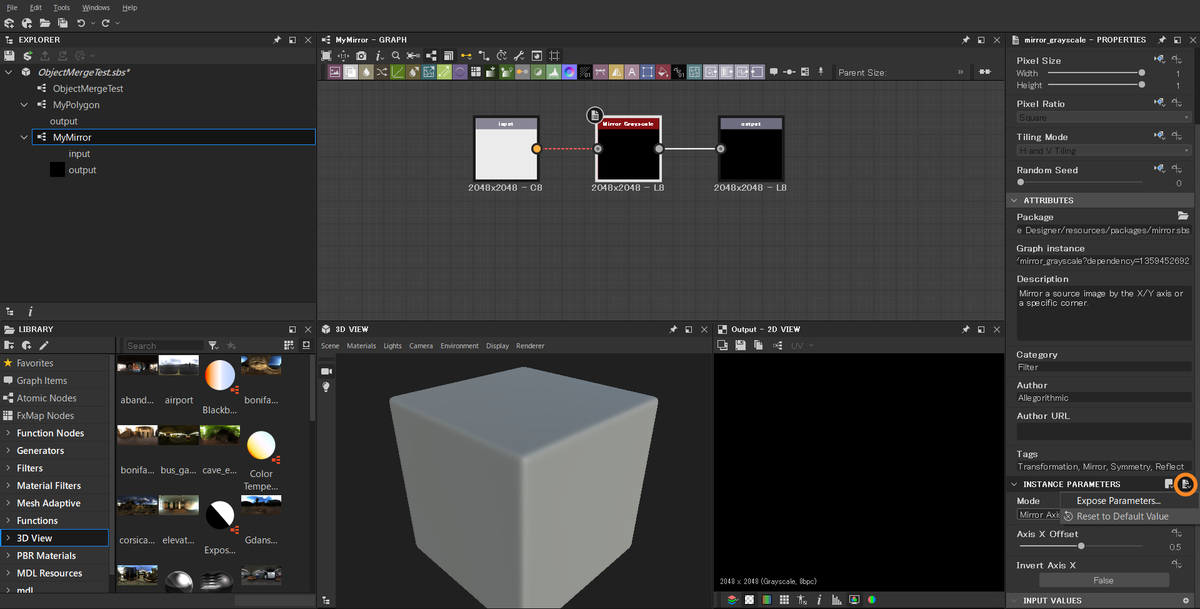Click the 3D view camera icon
The width and height of the screenshot is (1200, 609).
point(326,371)
